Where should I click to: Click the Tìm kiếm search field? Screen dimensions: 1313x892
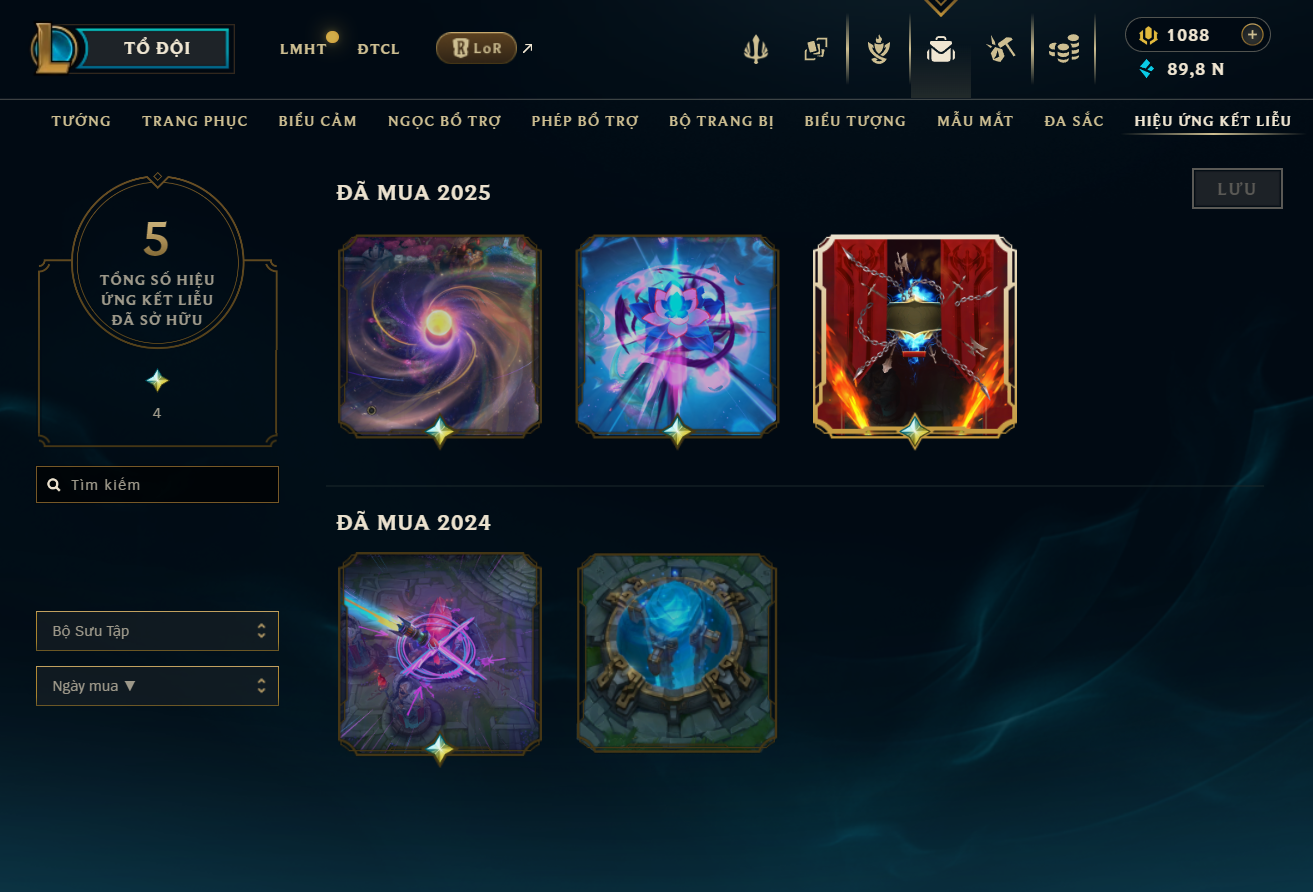[157, 484]
